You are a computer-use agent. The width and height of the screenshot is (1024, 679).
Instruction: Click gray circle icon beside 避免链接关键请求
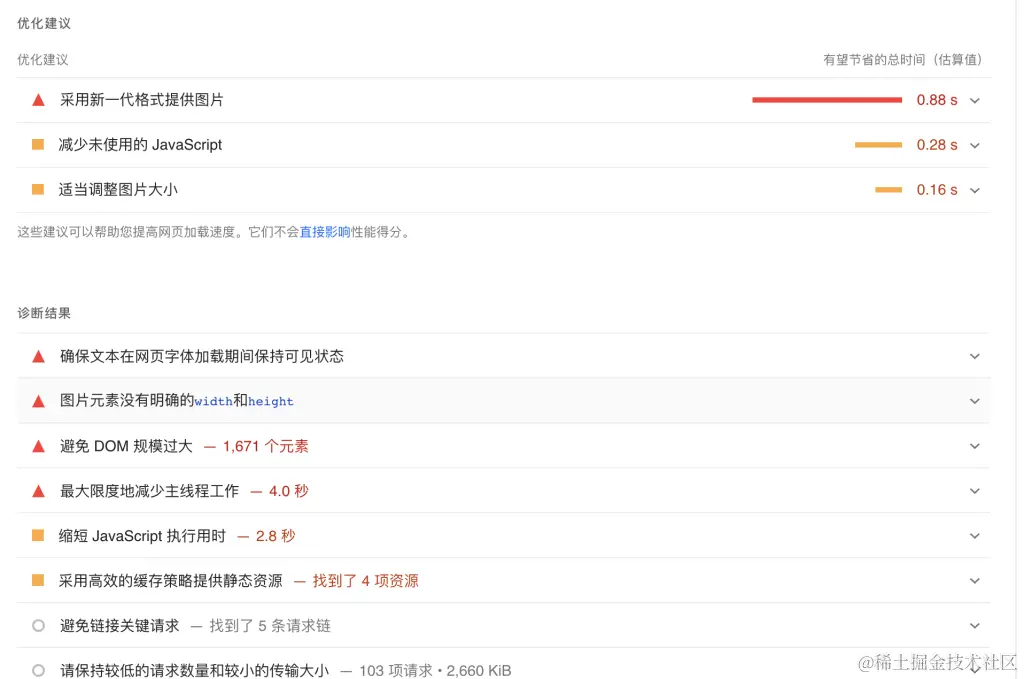point(39,625)
